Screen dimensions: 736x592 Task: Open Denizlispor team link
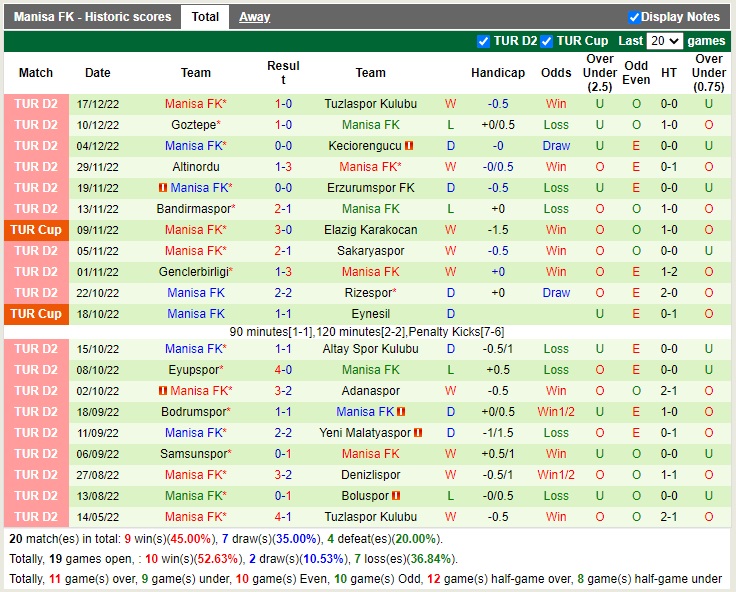[x=370, y=475]
